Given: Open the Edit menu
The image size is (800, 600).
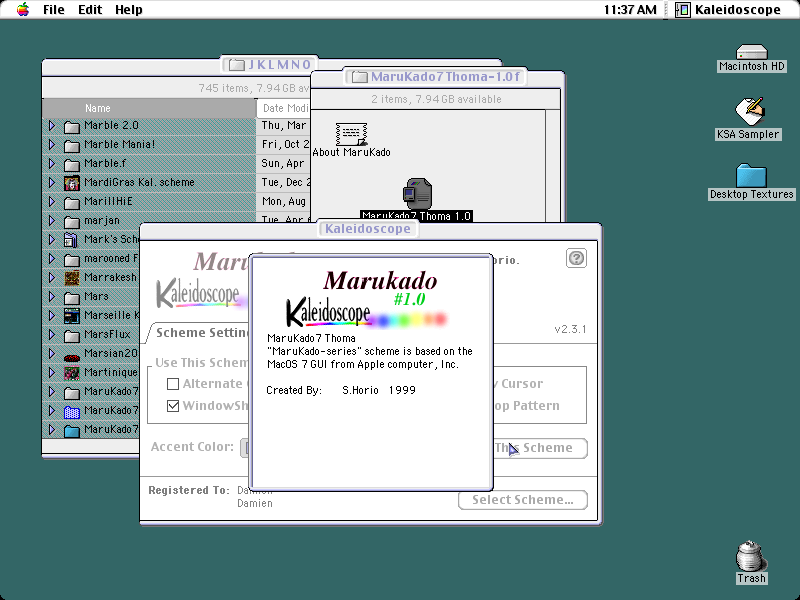Looking at the screenshot, I should 90,10.
